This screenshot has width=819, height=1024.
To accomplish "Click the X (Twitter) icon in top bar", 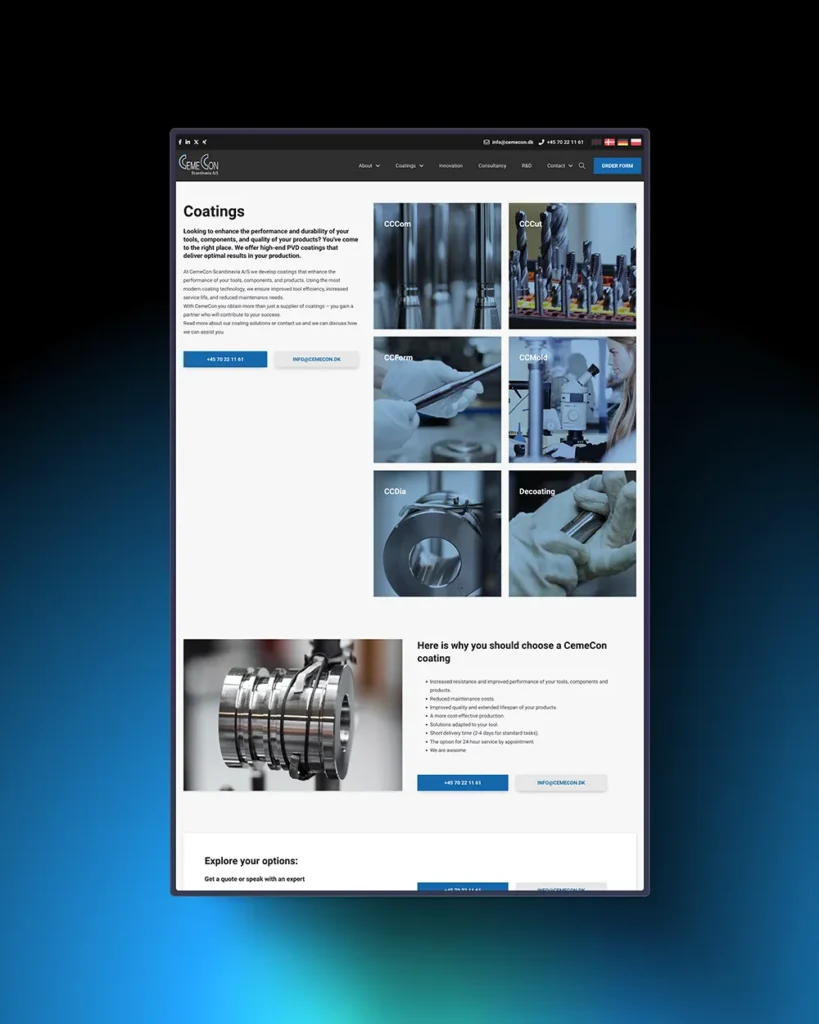I will [x=196, y=142].
